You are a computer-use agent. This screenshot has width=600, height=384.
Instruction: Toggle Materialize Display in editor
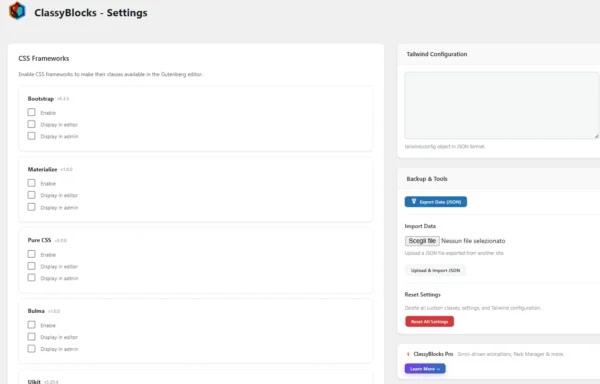pos(31,195)
